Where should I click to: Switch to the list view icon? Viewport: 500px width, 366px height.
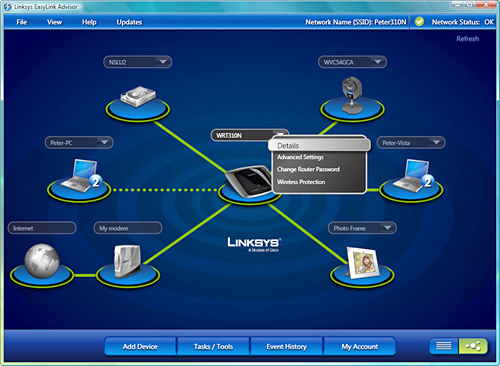pos(444,346)
